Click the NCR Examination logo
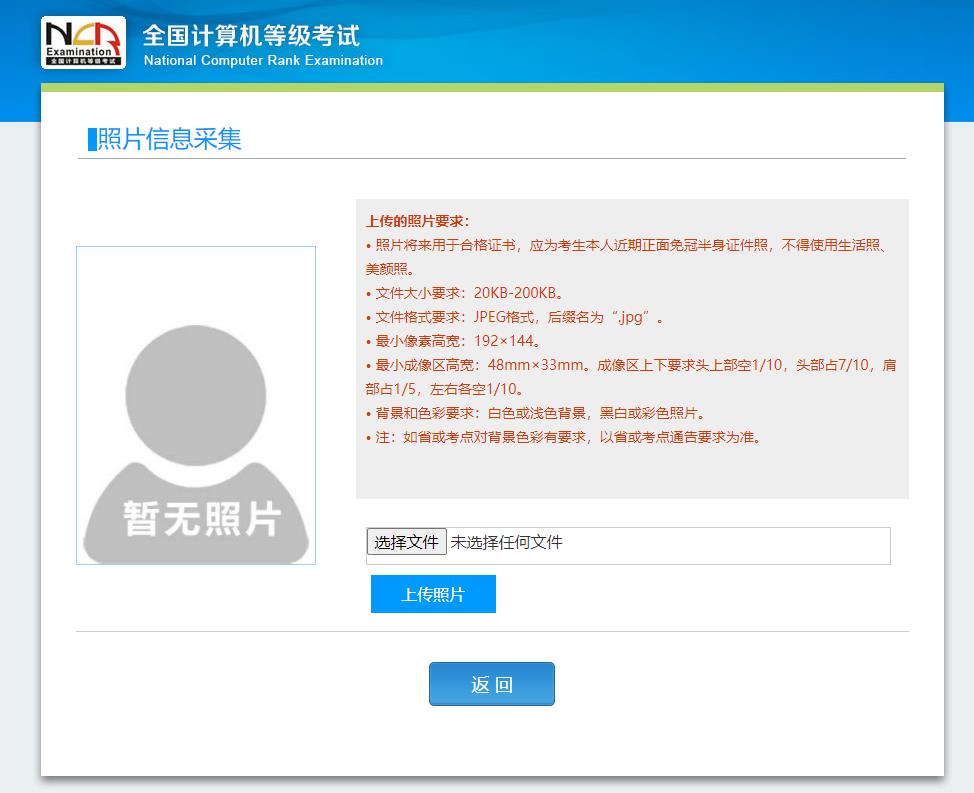974x793 pixels. pyautogui.click(x=83, y=42)
